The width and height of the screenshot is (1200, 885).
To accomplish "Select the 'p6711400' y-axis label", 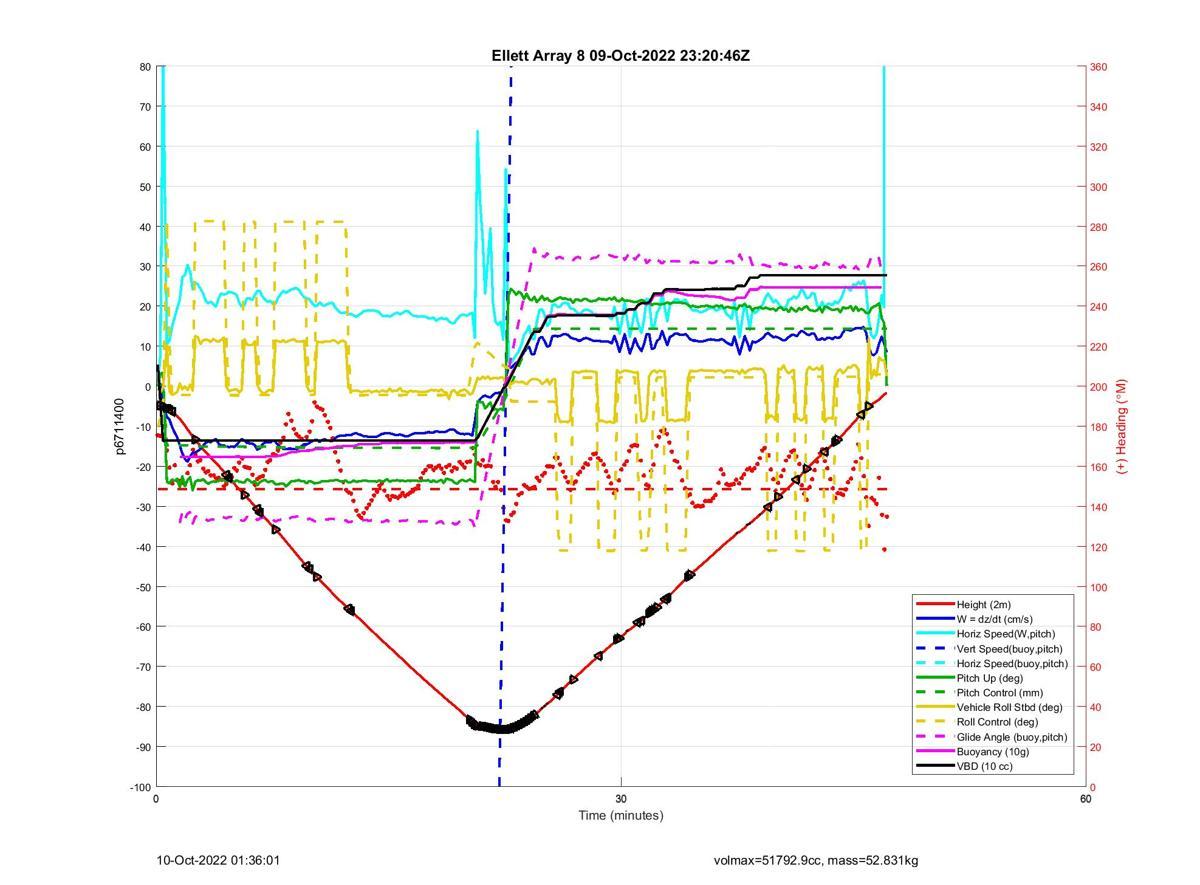I will 118,427.
